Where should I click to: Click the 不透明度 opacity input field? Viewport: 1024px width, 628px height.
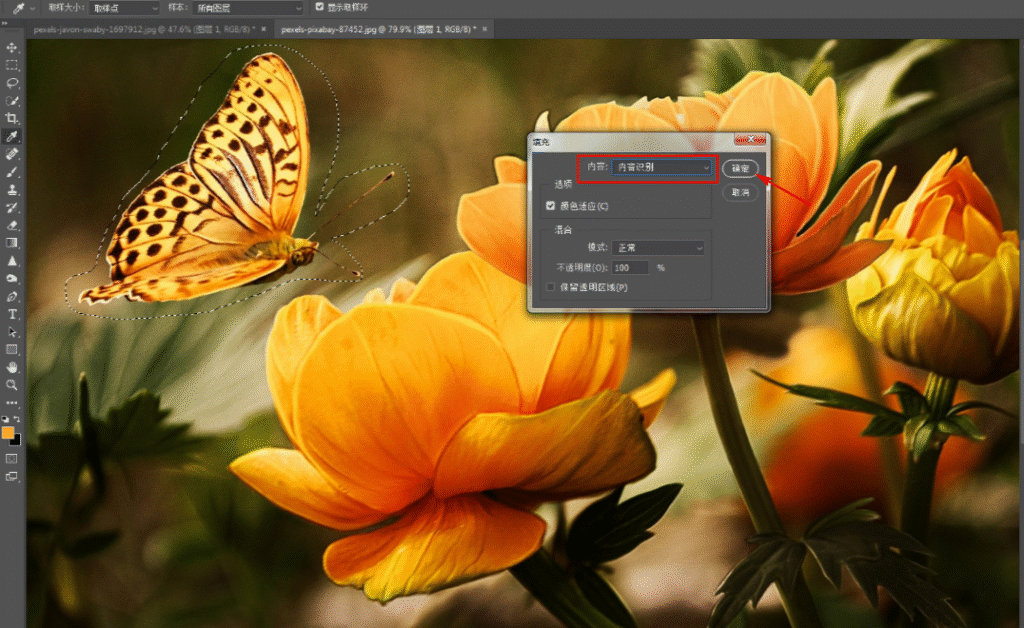[x=630, y=268]
